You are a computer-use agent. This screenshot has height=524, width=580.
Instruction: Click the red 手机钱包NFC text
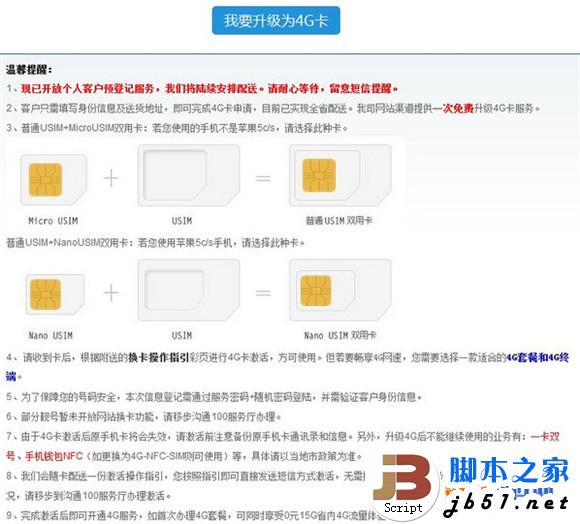[54, 456]
